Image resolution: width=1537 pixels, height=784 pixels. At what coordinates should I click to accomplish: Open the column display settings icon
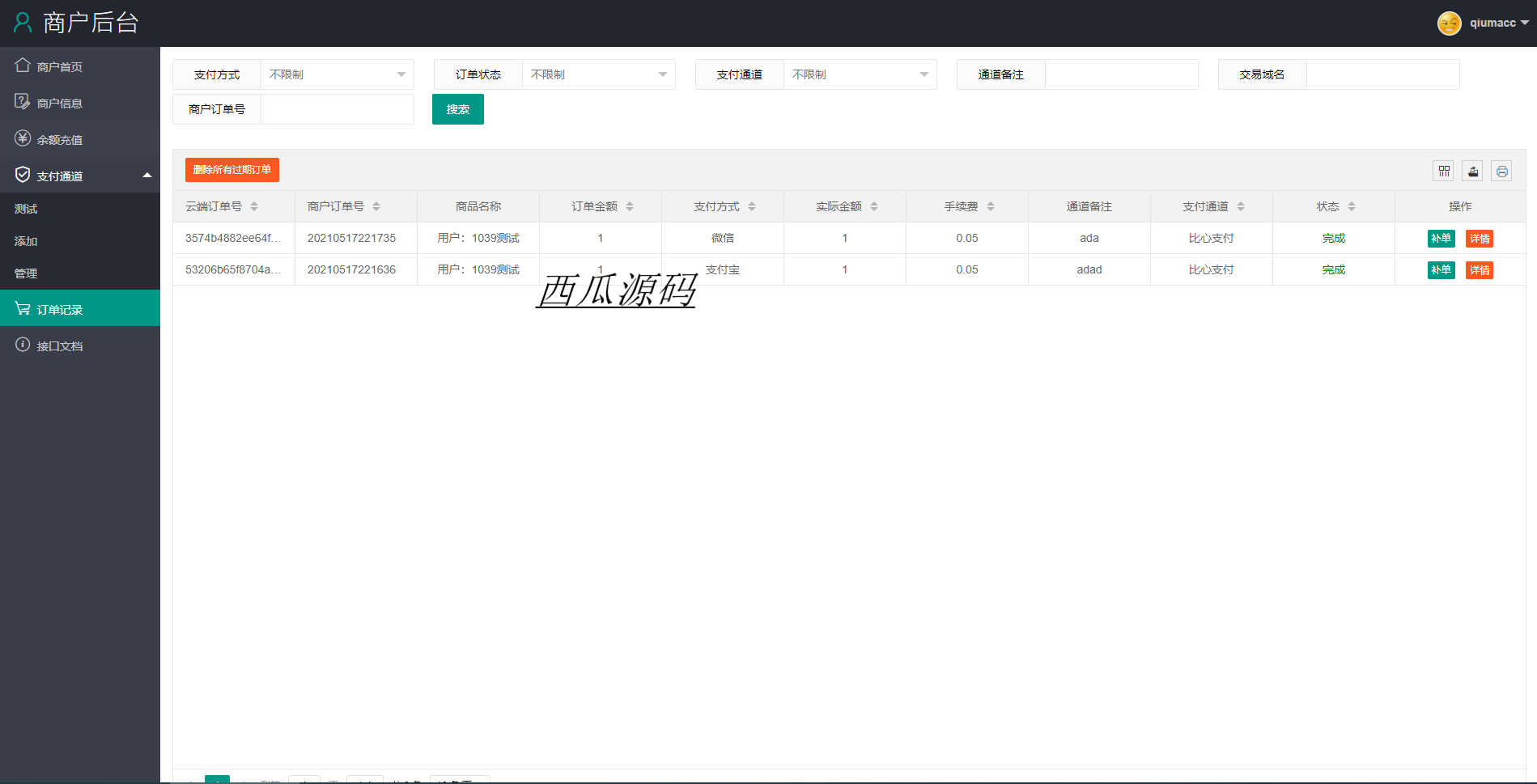(x=1443, y=171)
